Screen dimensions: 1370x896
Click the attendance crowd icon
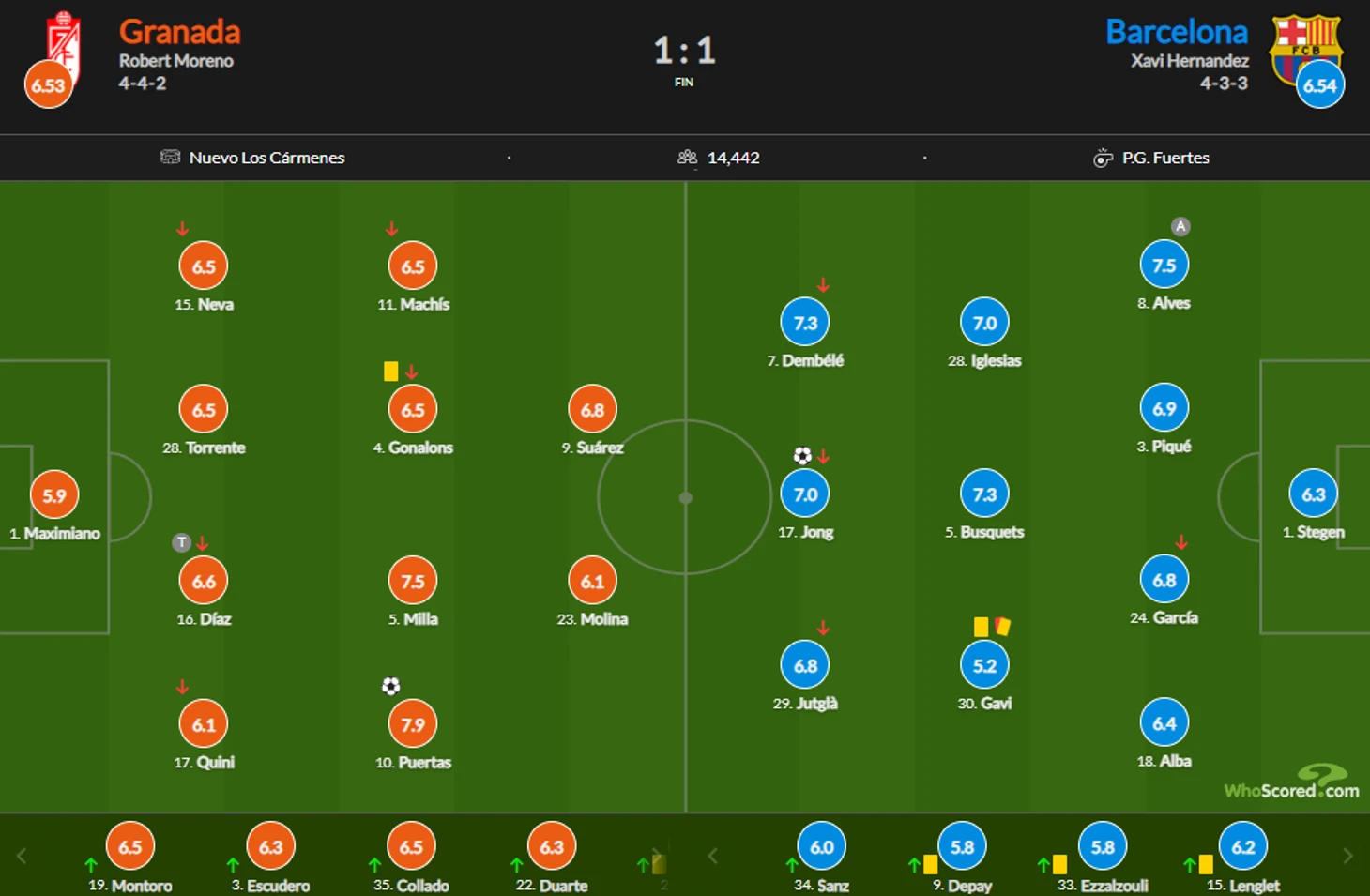[x=687, y=158]
